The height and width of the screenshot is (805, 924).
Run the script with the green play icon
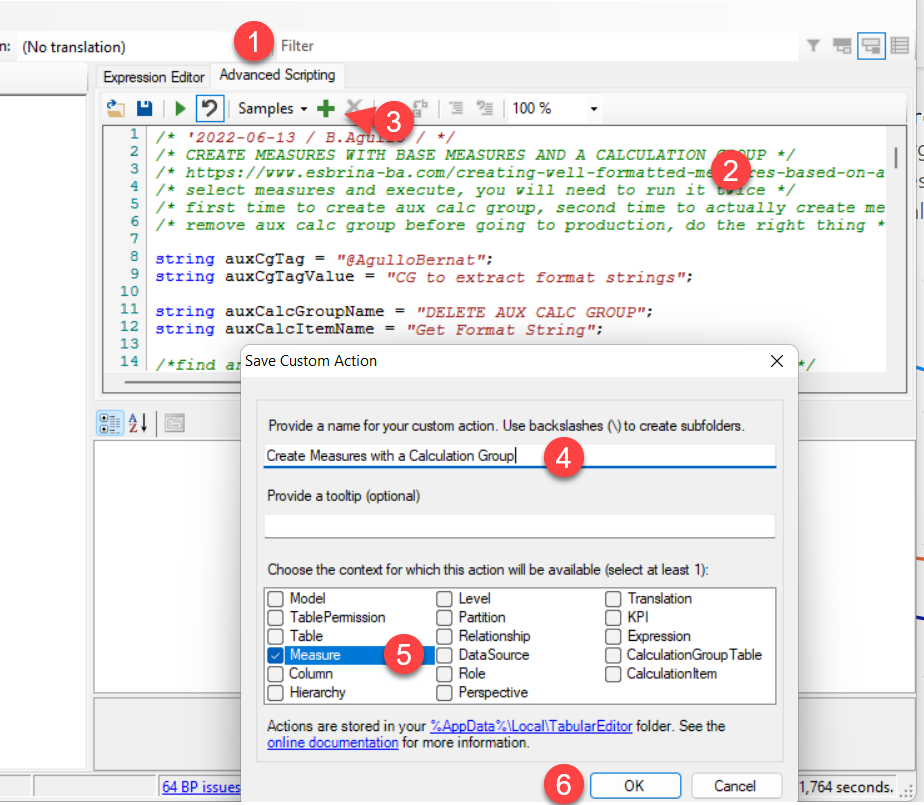(180, 108)
